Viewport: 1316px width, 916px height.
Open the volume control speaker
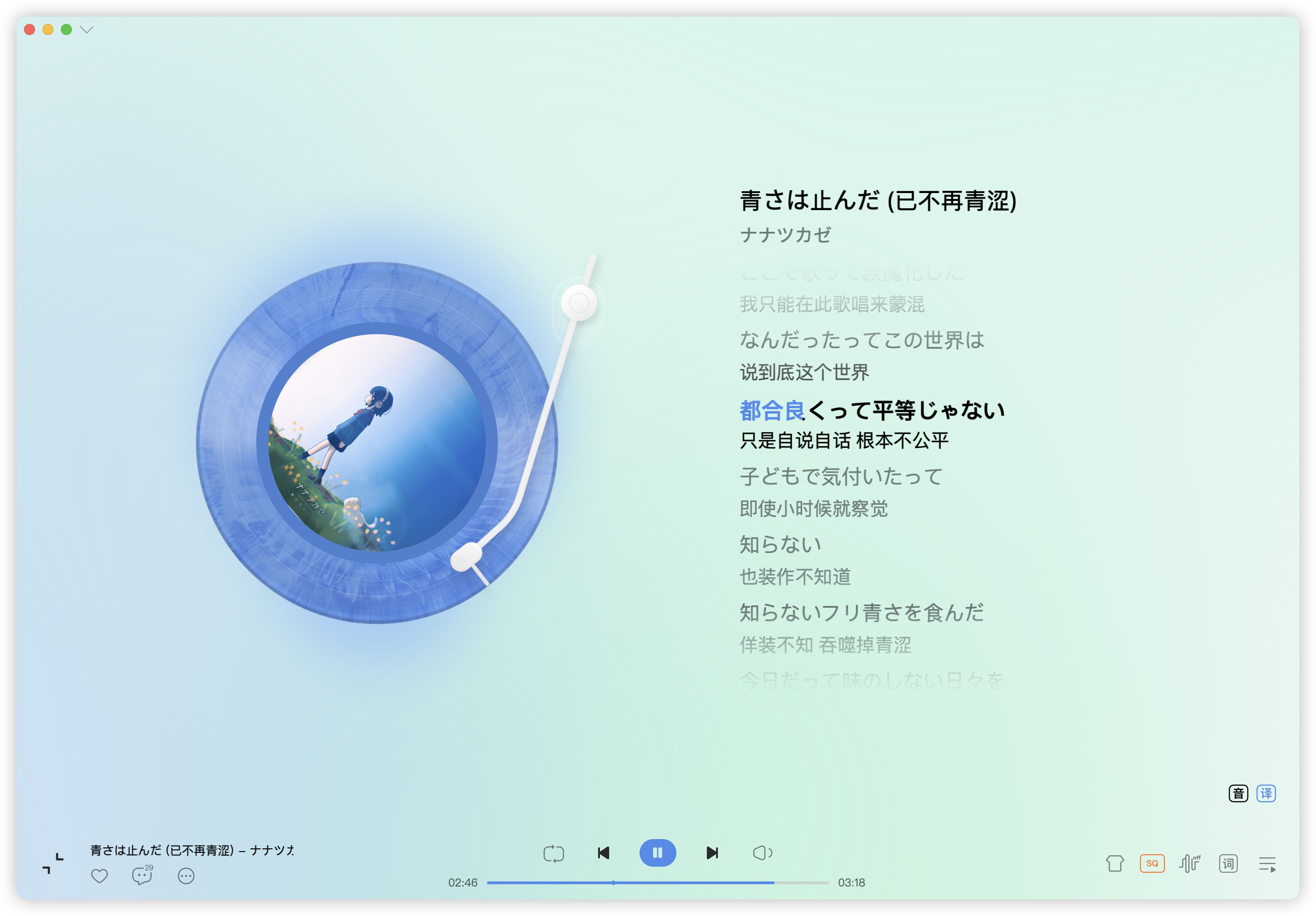point(762,853)
